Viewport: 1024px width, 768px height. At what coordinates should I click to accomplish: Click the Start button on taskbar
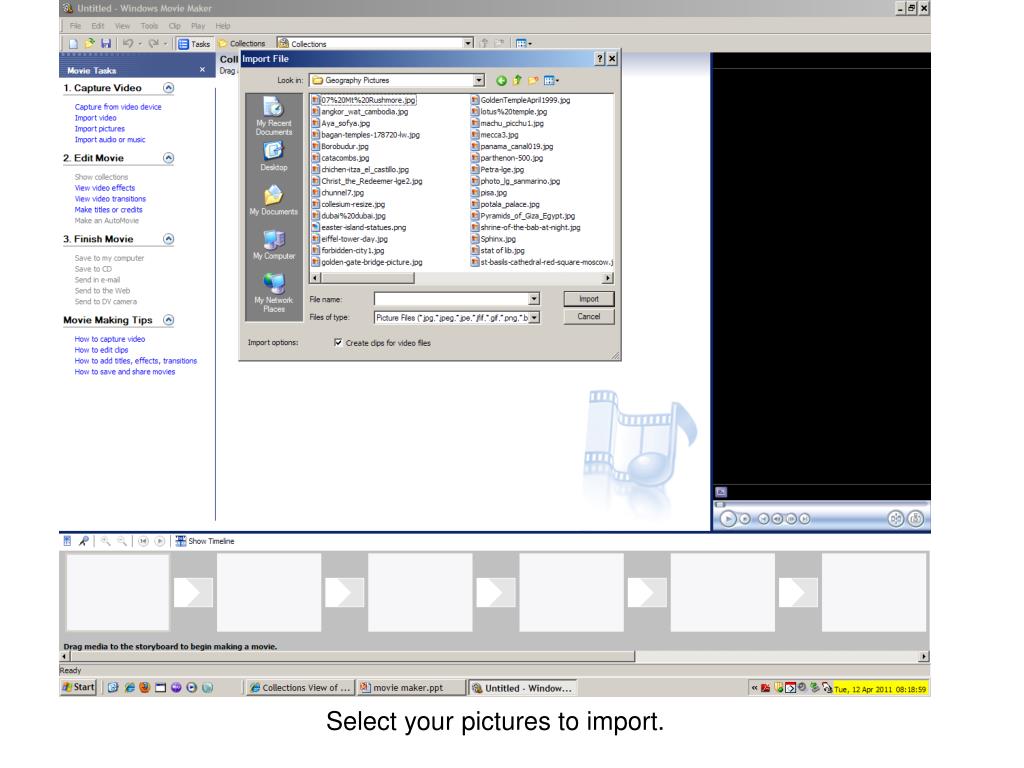[78, 687]
